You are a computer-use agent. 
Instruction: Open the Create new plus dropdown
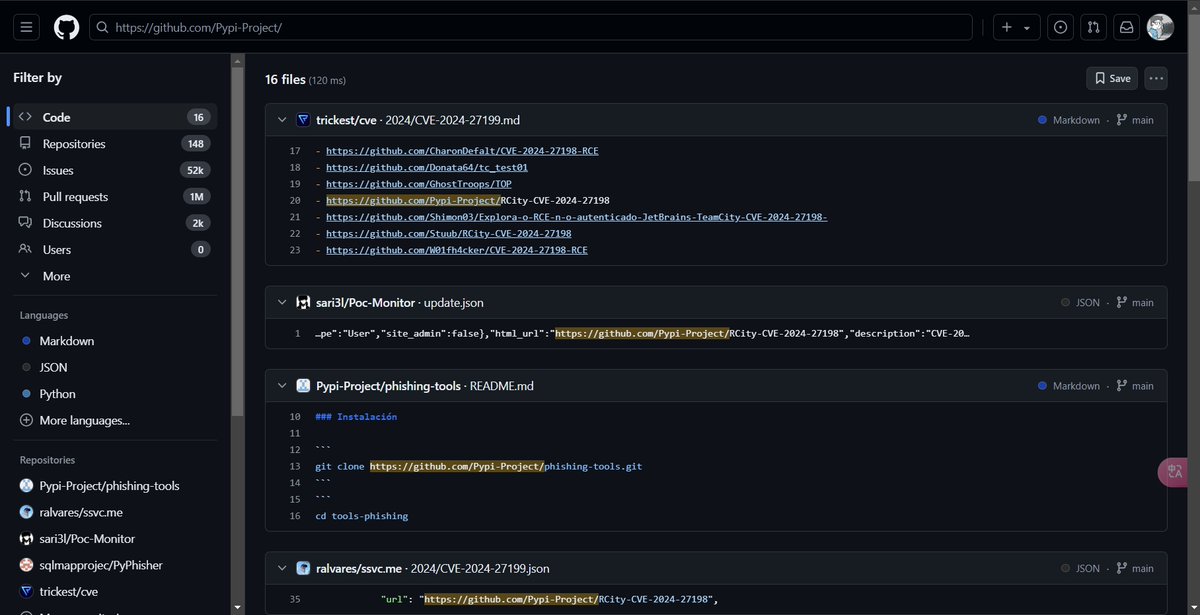1016,27
